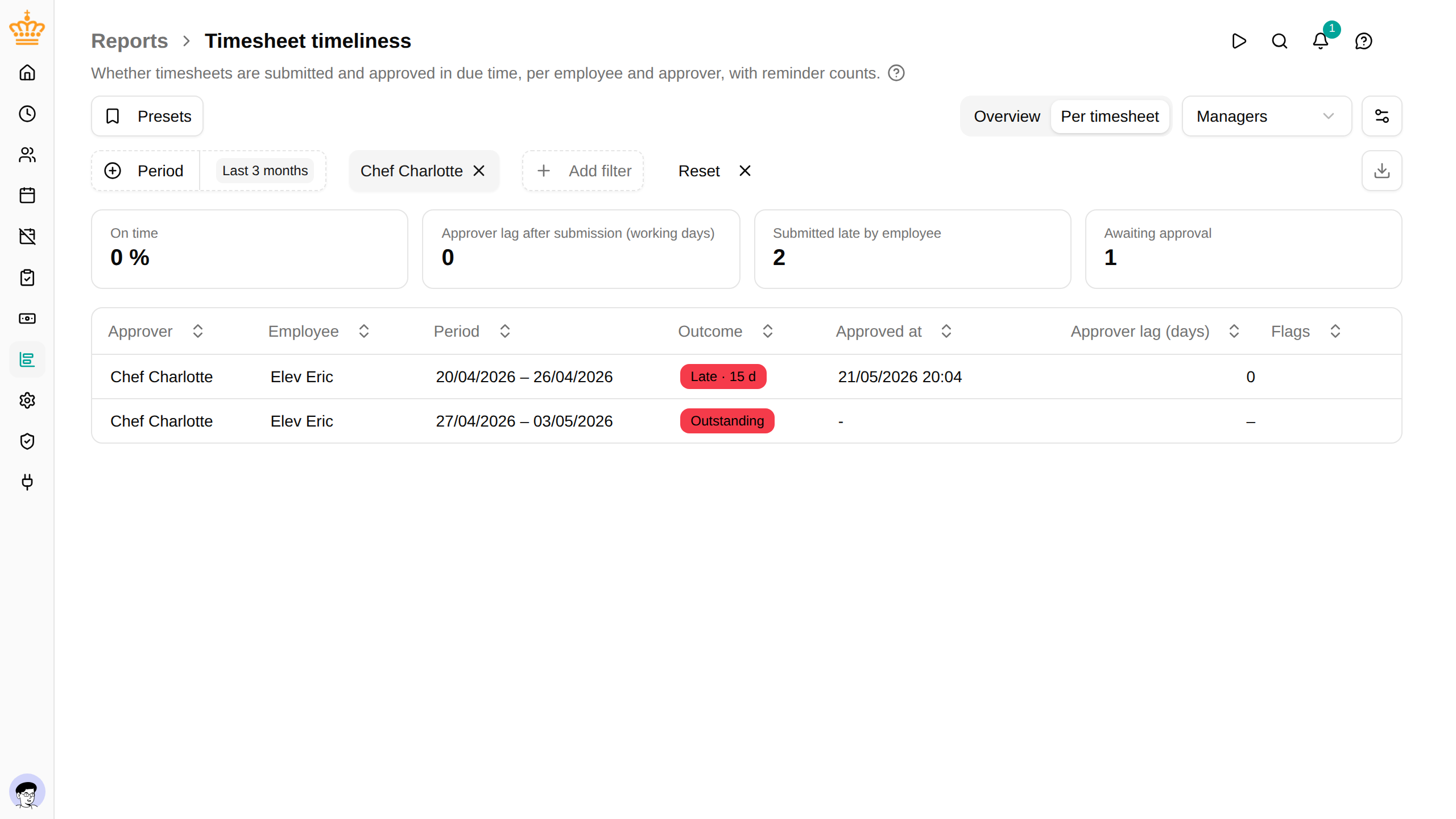This screenshot has height=819, width=1456.
Task: Switch to the Per timesheet tab
Action: coord(1110,116)
